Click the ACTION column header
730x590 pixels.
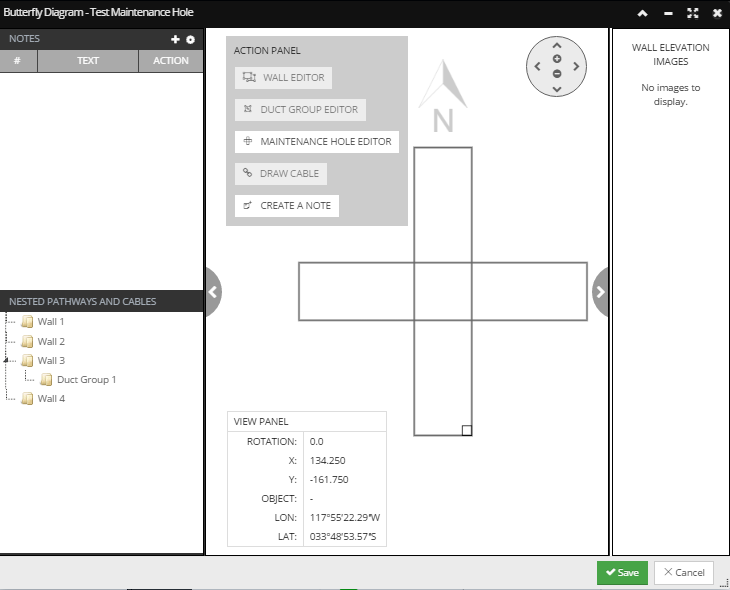coord(171,61)
